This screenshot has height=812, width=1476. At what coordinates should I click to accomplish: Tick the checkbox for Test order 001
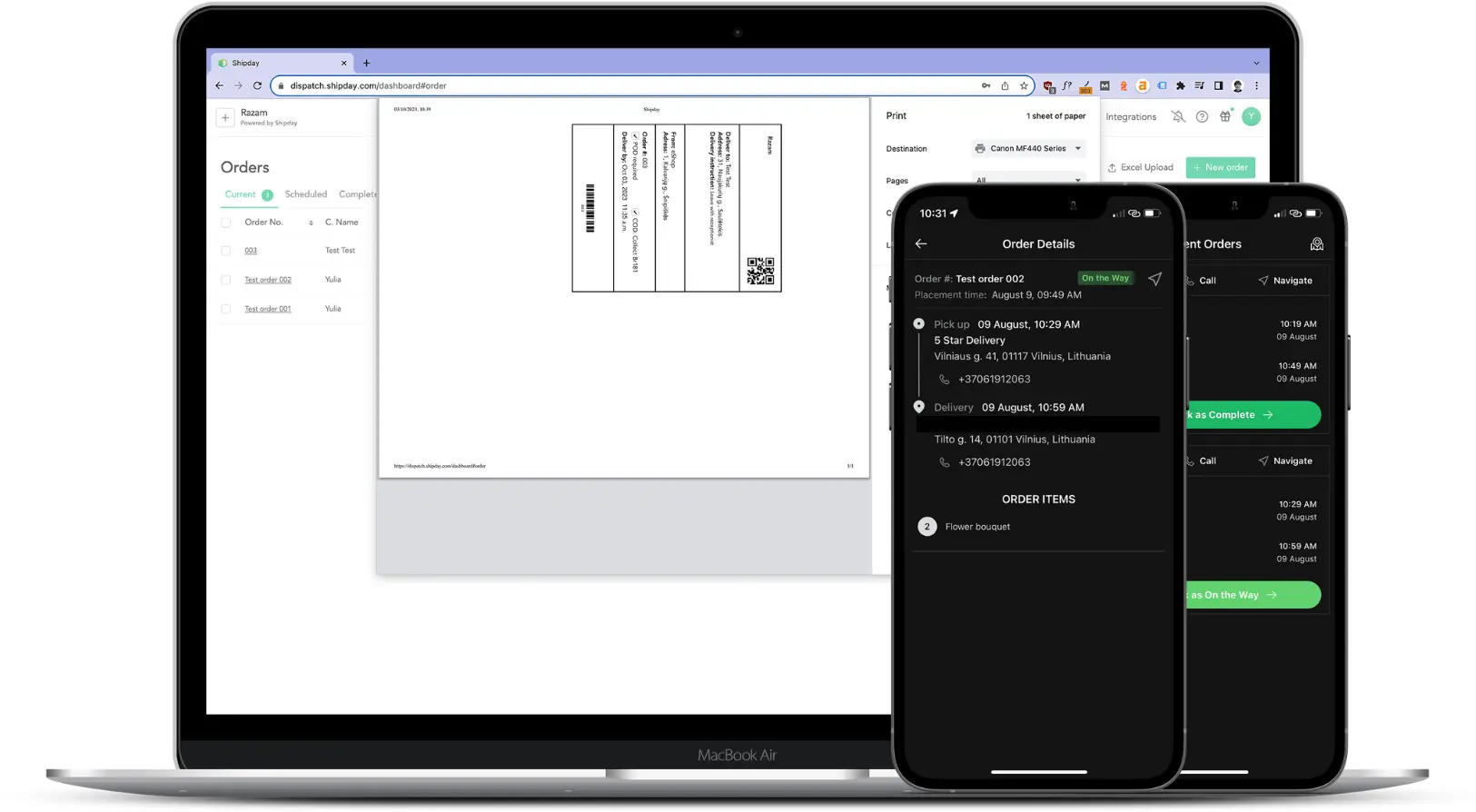click(x=226, y=309)
